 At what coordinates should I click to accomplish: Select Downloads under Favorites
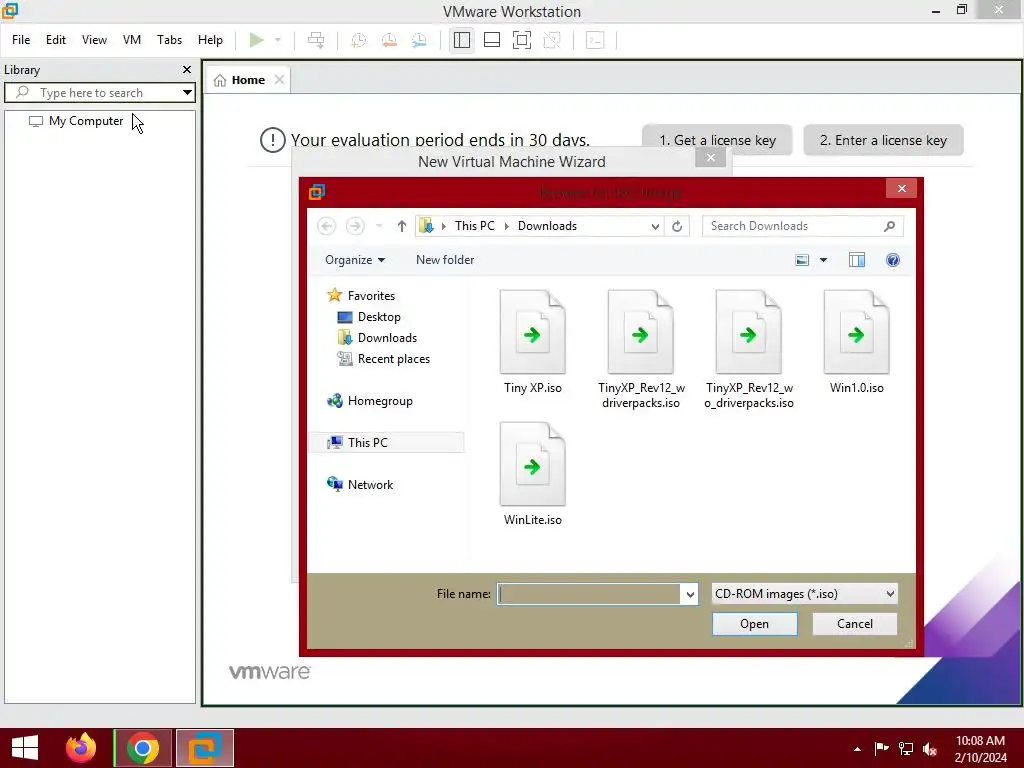tap(377, 338)
